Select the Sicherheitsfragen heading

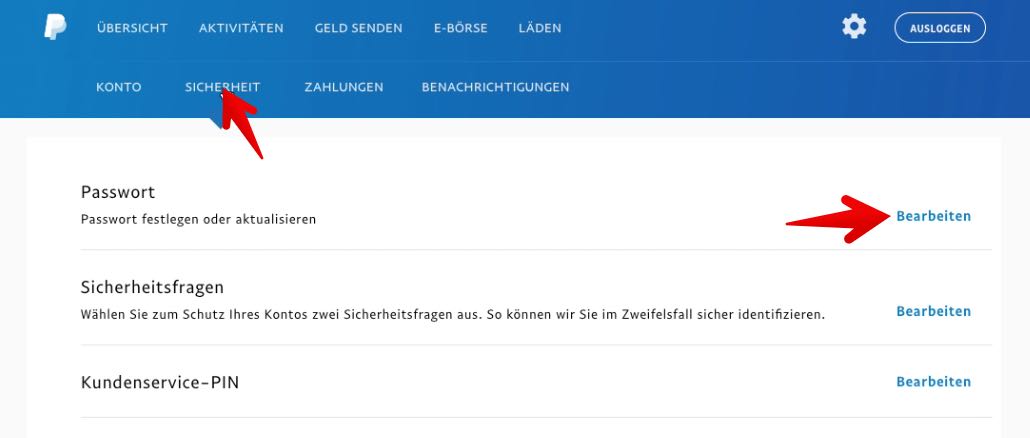(x=152, y=288)
